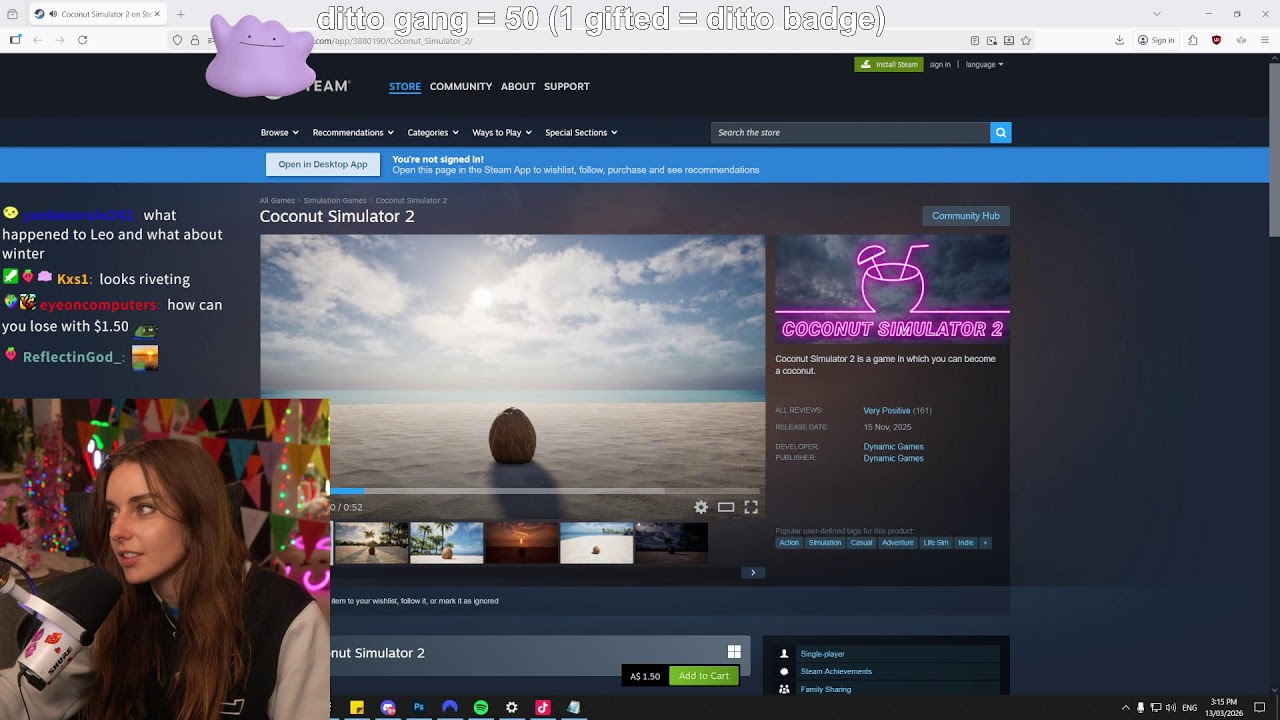The width and height of the screenshot is (1280, 720).
Task: Go to the STORE tab
Action: (405, 86)
